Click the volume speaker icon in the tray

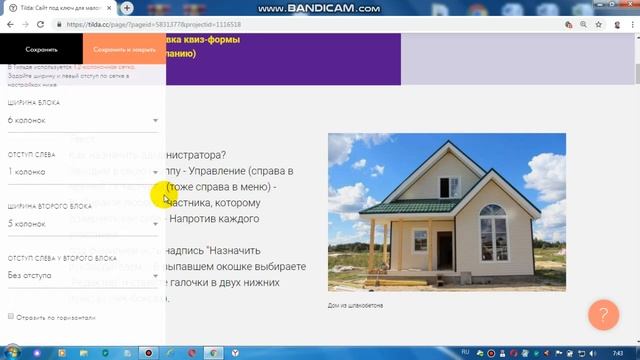pyautogui.click(x=593, y=353)
